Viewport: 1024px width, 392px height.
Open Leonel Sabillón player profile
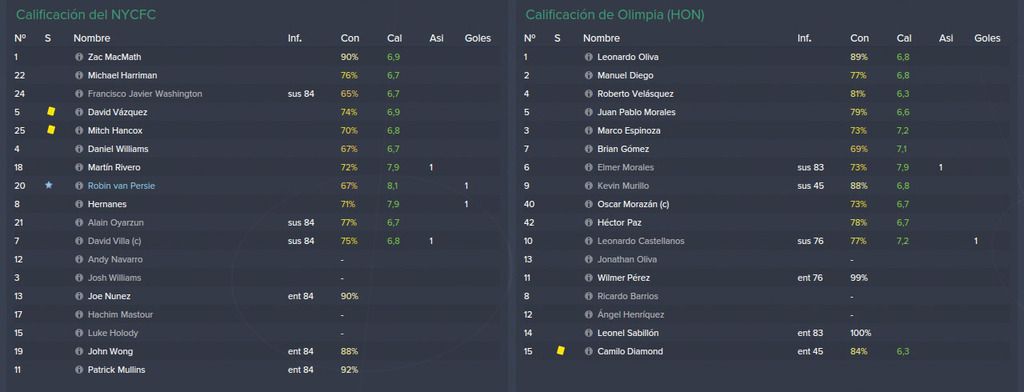tap(628, 333)
